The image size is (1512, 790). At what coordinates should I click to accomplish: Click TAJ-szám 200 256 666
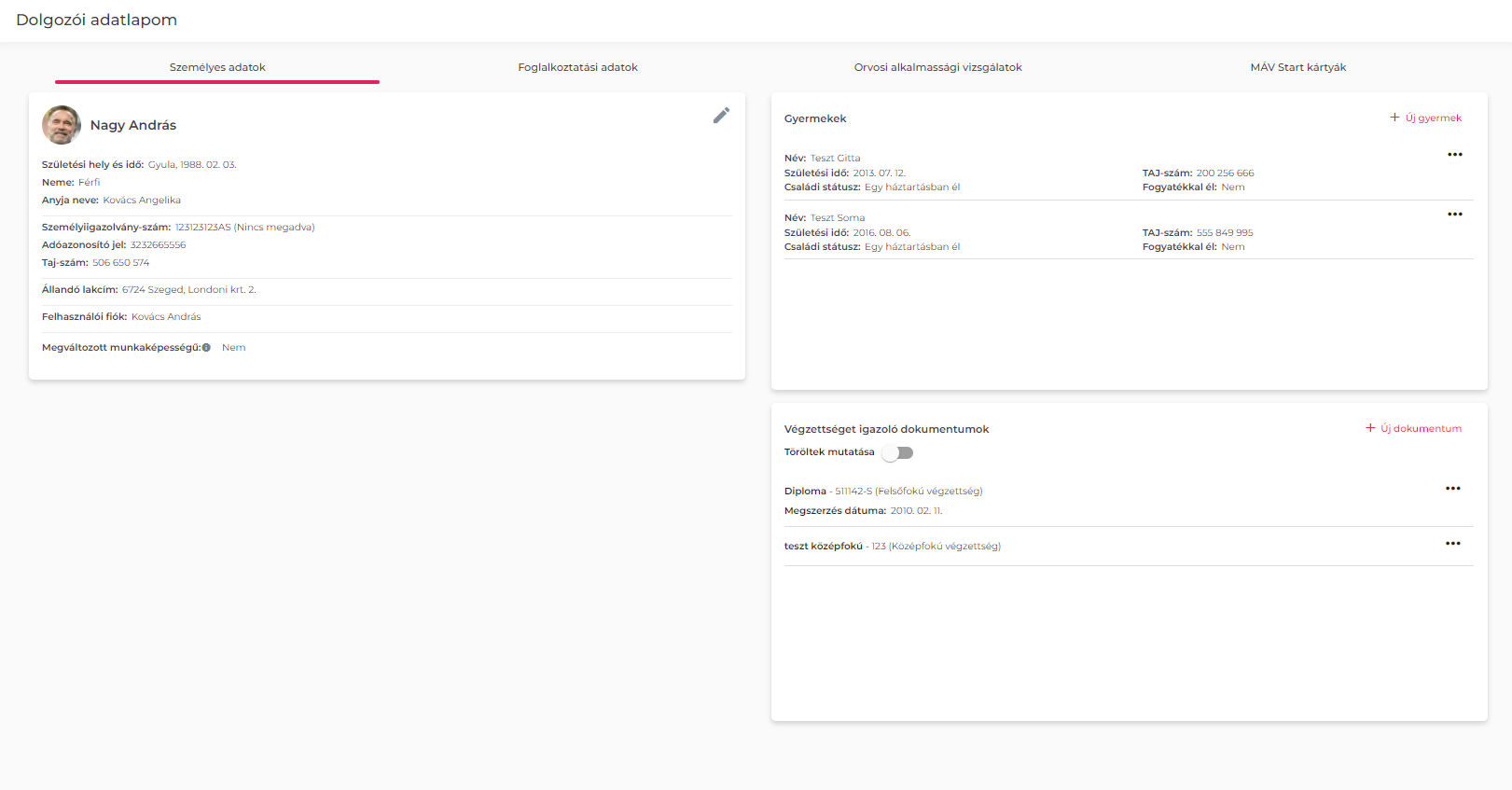(x=1226, y=173)
